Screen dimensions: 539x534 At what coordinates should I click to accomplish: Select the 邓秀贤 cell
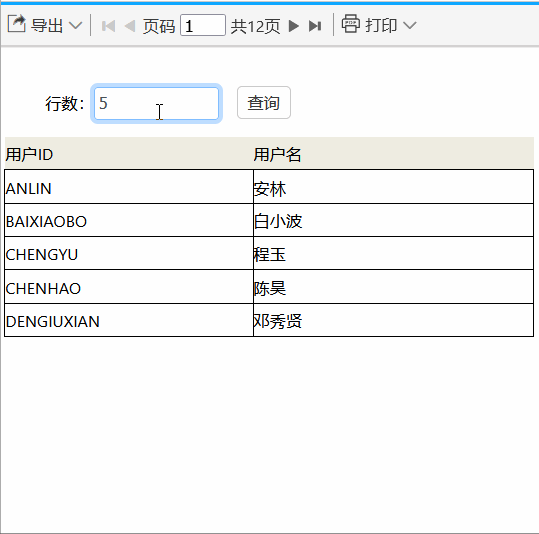coord(393,320)
